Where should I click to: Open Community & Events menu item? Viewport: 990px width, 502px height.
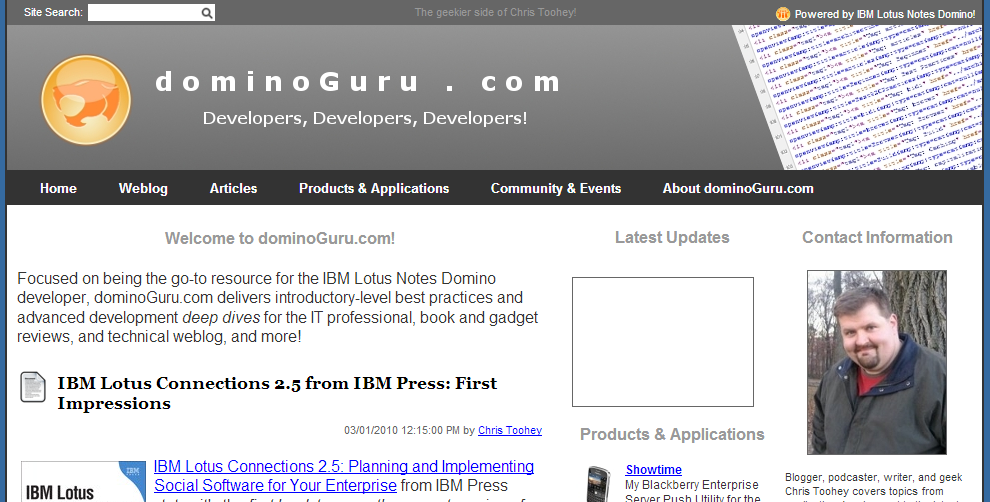click(556, 188)
